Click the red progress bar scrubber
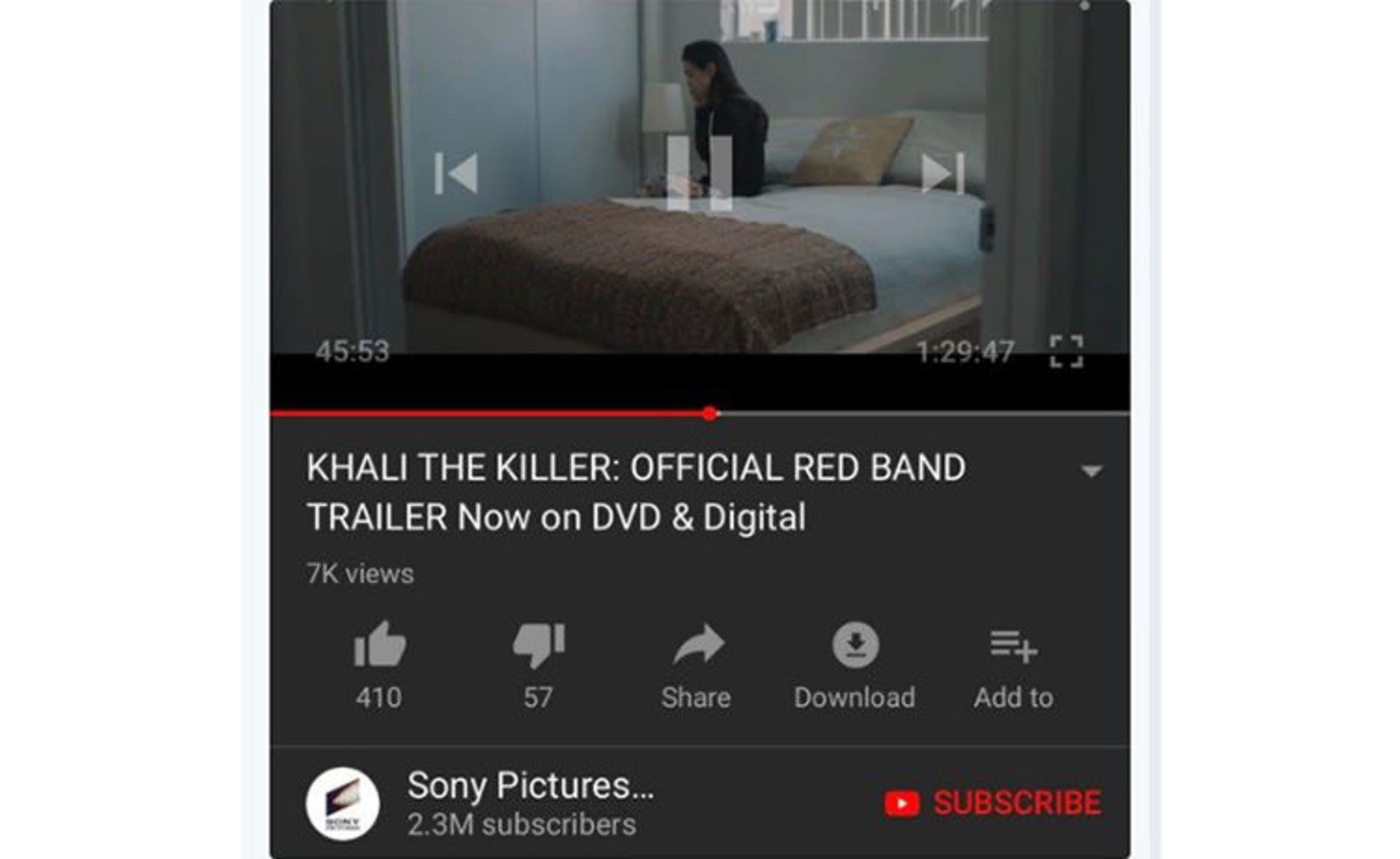Viewport: 1400px width, 859px height. pyautogui.click(x=710, y=413)
